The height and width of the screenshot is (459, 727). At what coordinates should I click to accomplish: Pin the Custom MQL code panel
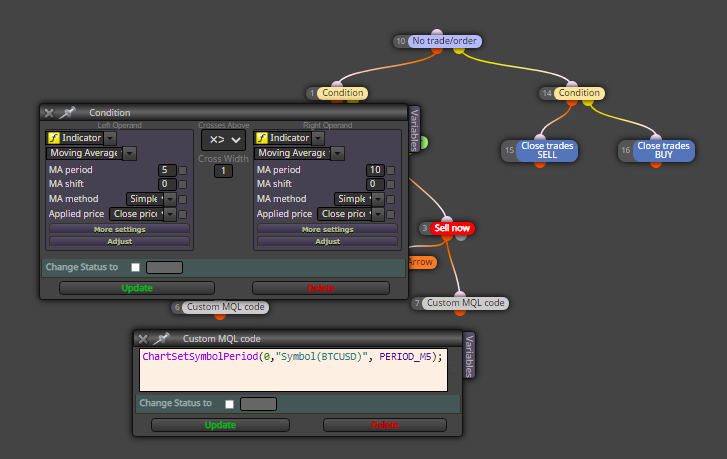162,338
